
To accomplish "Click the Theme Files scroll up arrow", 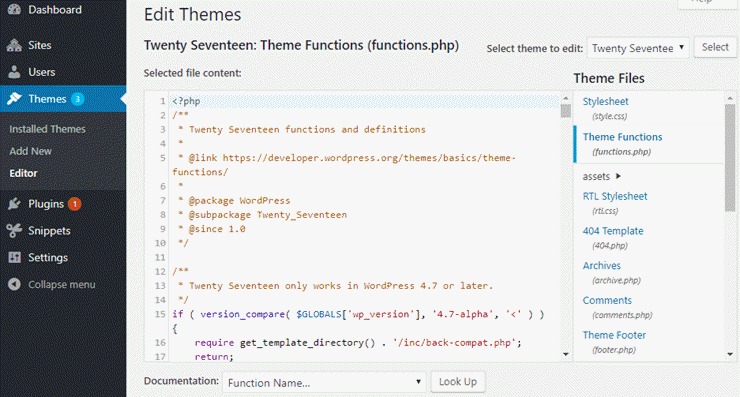I will [730, 98].
